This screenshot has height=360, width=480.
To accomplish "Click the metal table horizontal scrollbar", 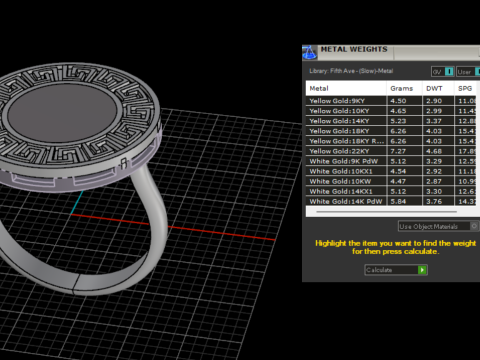I will [x=387, y=212].
